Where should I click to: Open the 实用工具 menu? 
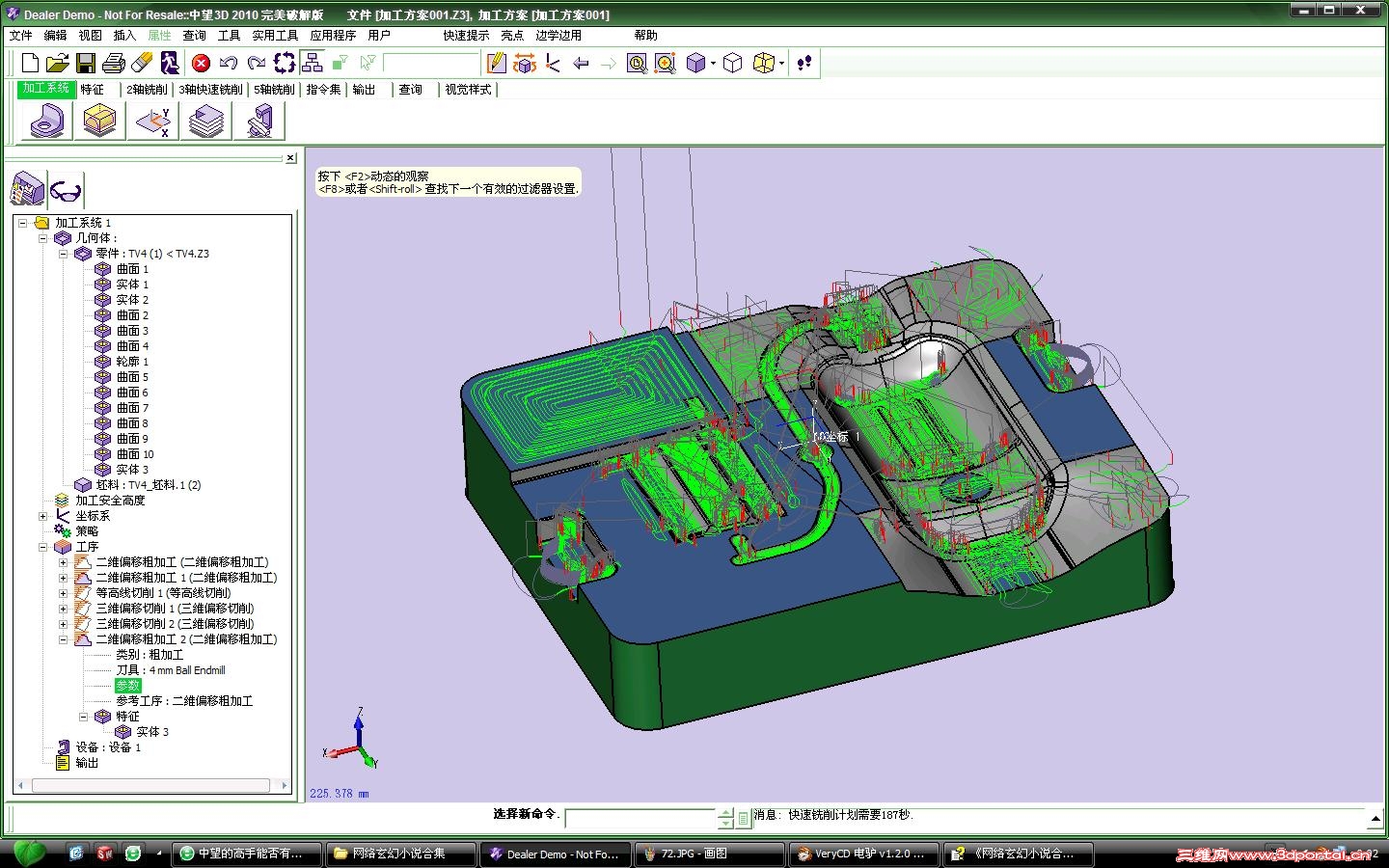(x=275, y=35)
